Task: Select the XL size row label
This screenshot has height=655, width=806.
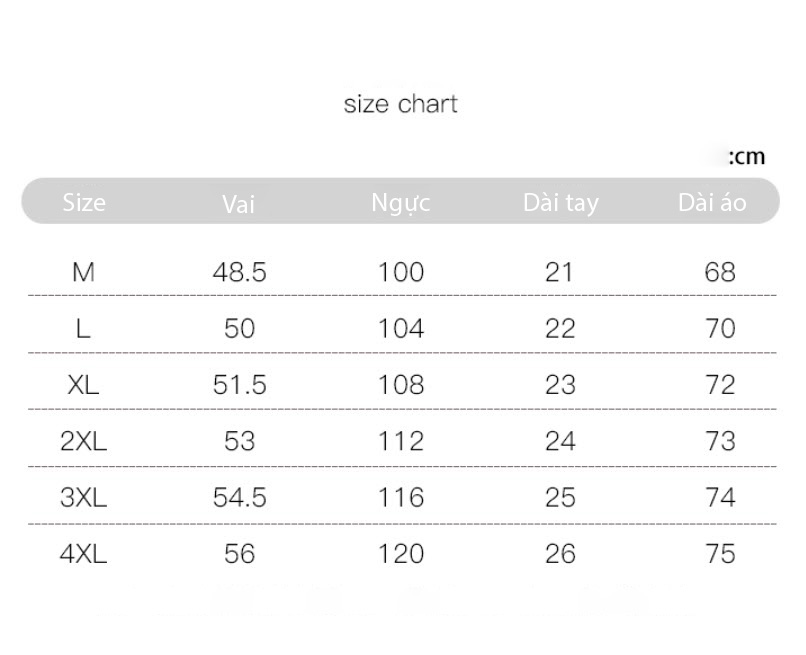Action: pyautogui.click(x=83, y=385)
